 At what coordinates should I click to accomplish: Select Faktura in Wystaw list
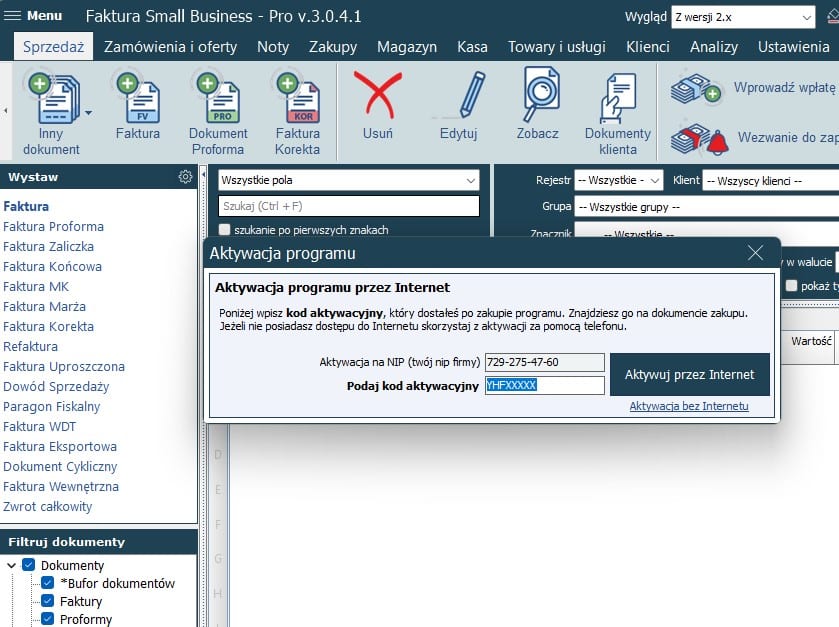26,207
